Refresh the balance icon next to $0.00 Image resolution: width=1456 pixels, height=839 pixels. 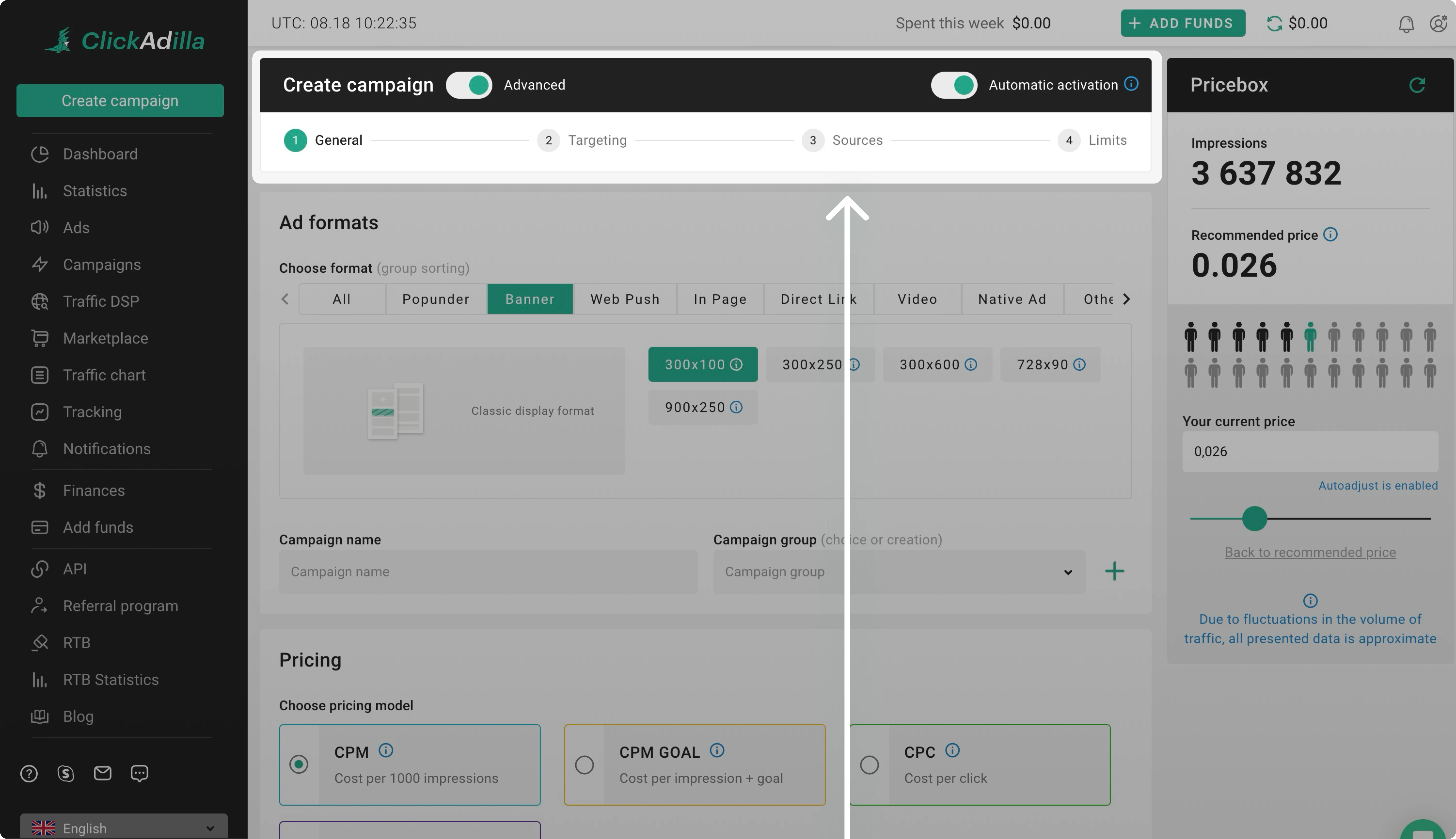click(x=1274, y=24)
